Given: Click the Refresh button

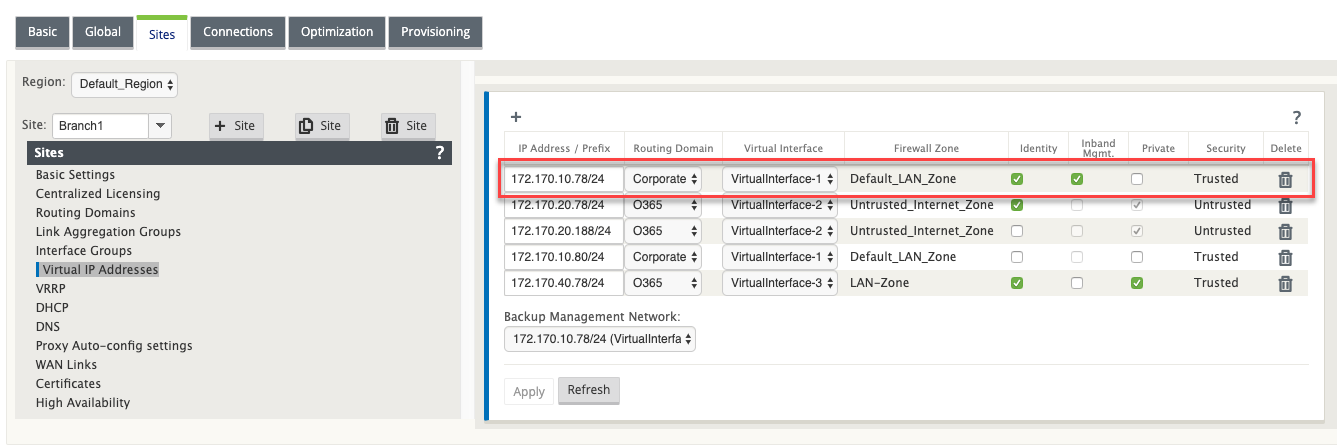Looking at the screenshot, I should click(x=589, y=390).
